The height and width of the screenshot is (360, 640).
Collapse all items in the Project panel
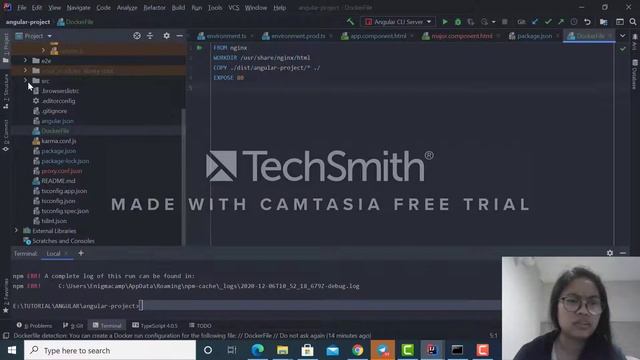point(150,36)
